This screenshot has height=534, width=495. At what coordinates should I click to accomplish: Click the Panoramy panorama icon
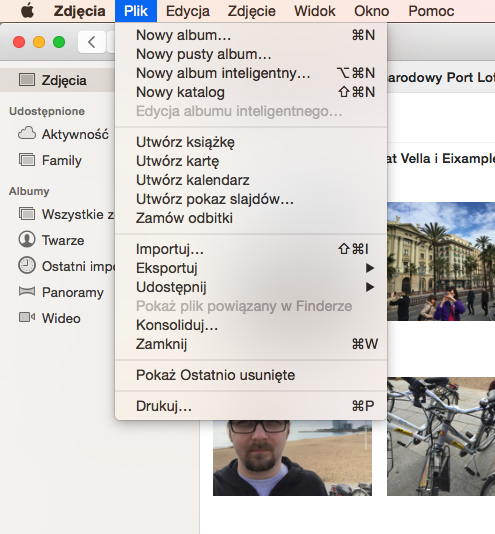tap(27, 292)
